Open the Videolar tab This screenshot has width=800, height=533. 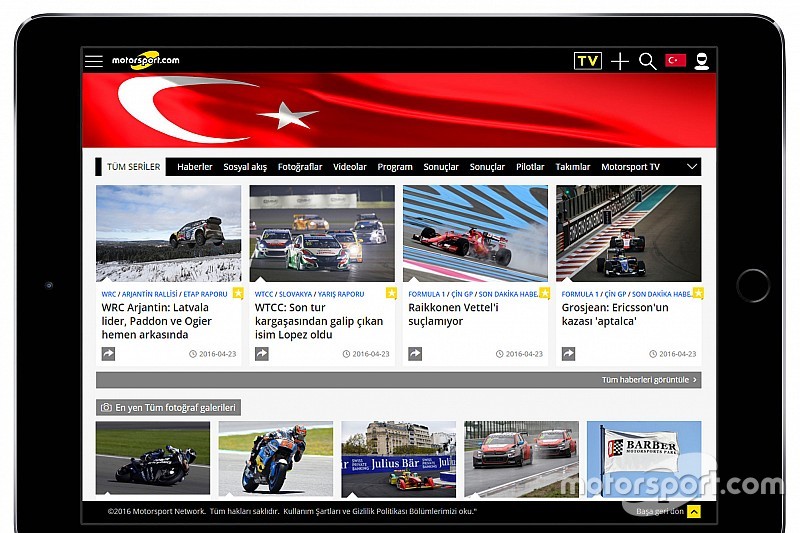coord(349,167)
